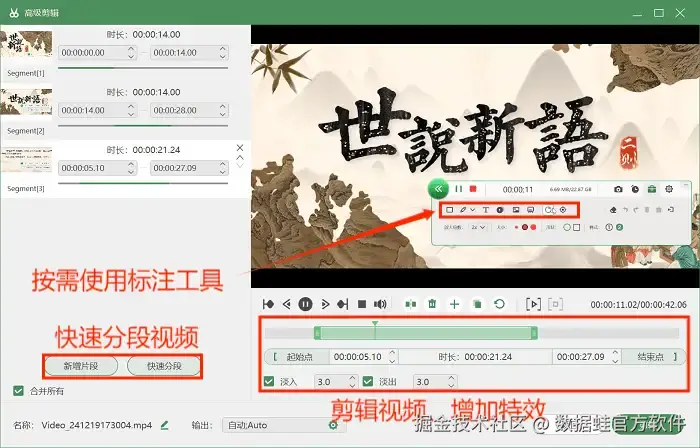The width and height of the screenshot is (700, 448).
Task: Delete segment with trash can icon
Action: pyautogui.click(x=432, y=304)
